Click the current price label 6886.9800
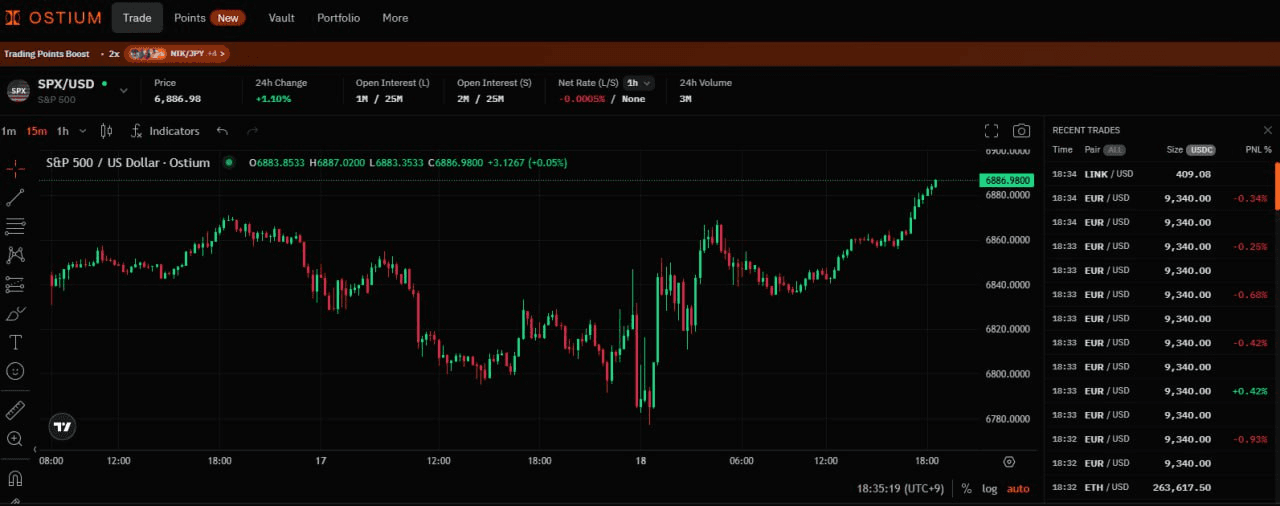1280x506 pixels. pos(1008,180)
